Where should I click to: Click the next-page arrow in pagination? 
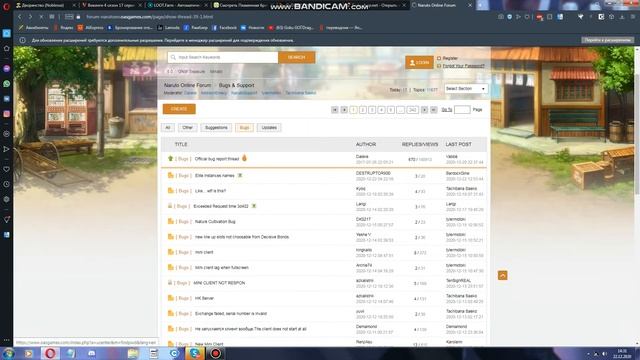[x=424, y=109]
